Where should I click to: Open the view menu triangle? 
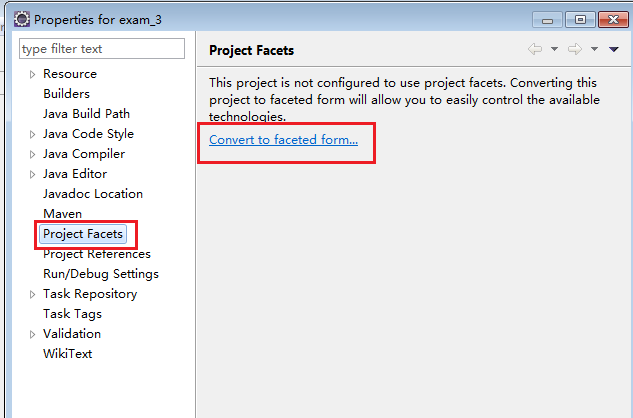point(614,49)
